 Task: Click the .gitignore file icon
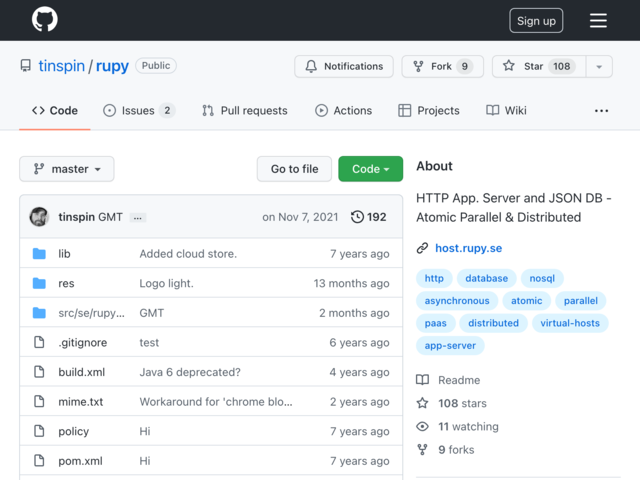click(39, 342)
